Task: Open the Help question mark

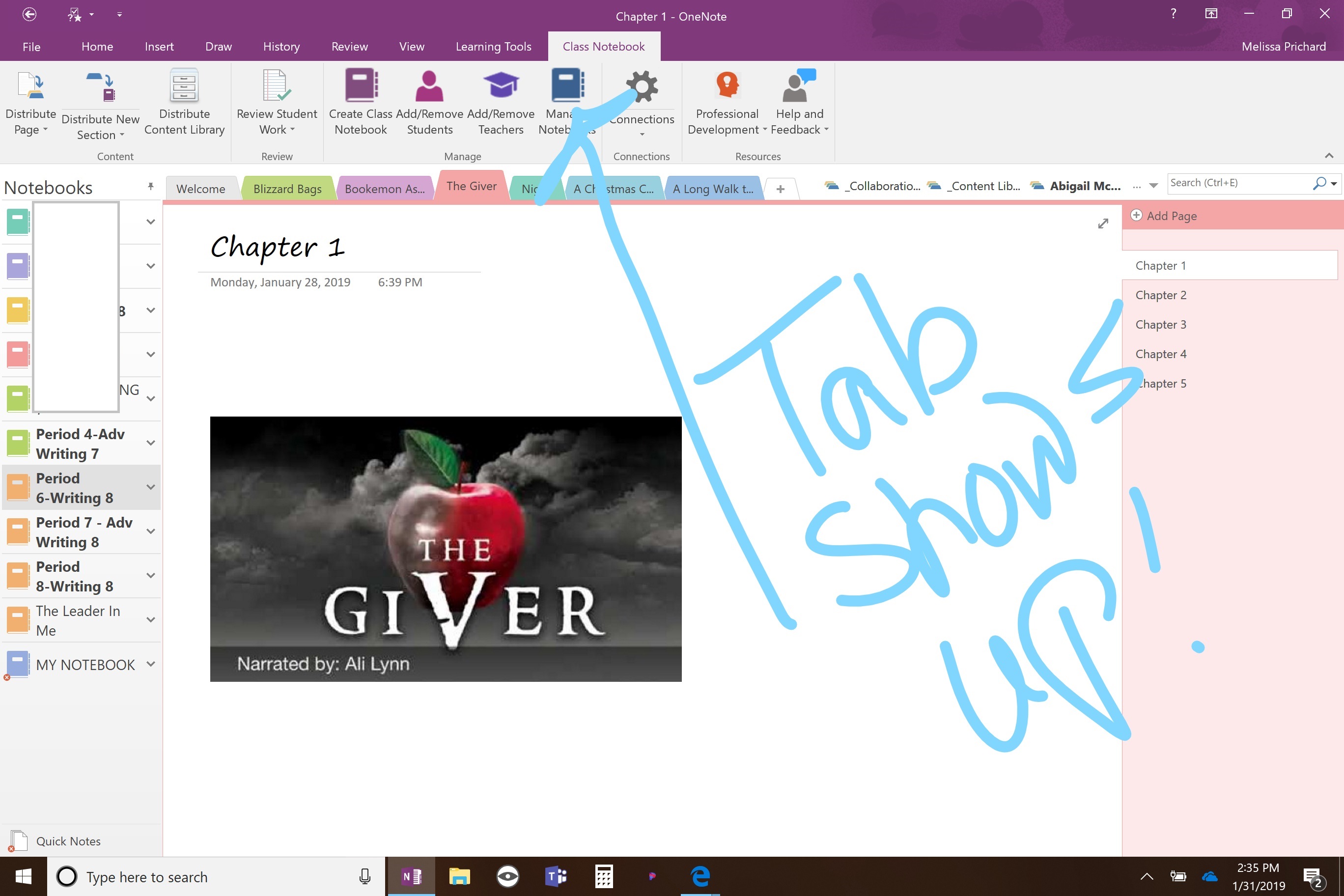Action: (x=1173, y=14)
